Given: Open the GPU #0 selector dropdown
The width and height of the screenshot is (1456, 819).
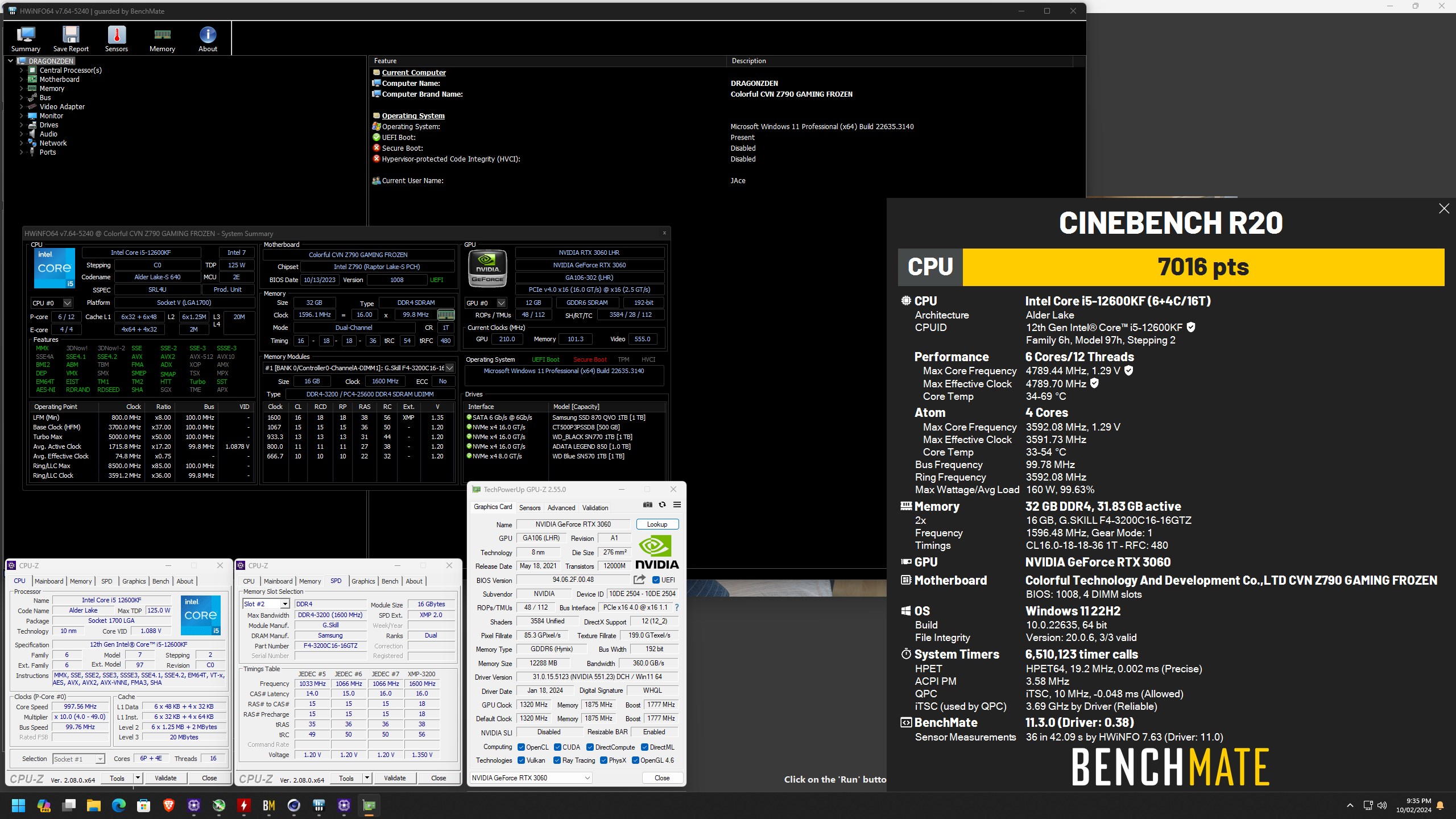Looking at the screenshot, I should coord(501,303).
